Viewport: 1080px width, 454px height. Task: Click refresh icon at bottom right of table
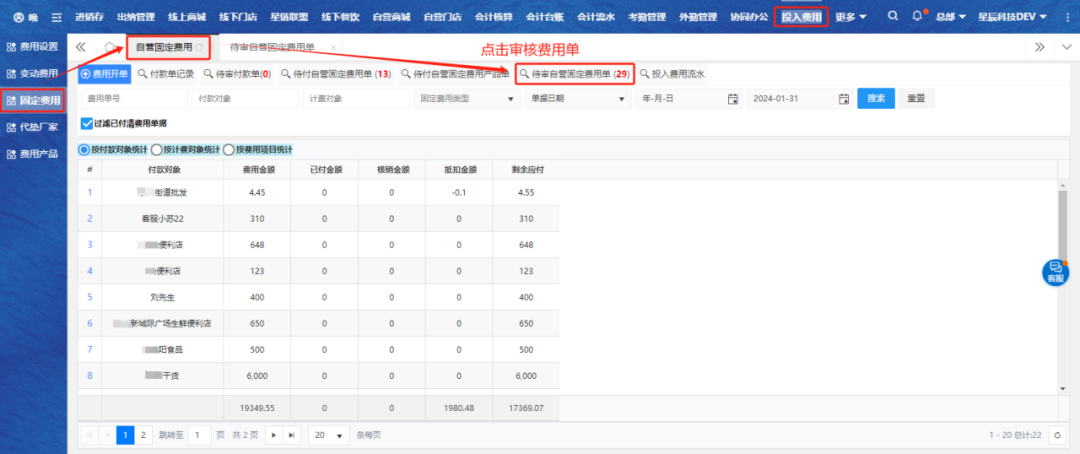pos(1058,435)
